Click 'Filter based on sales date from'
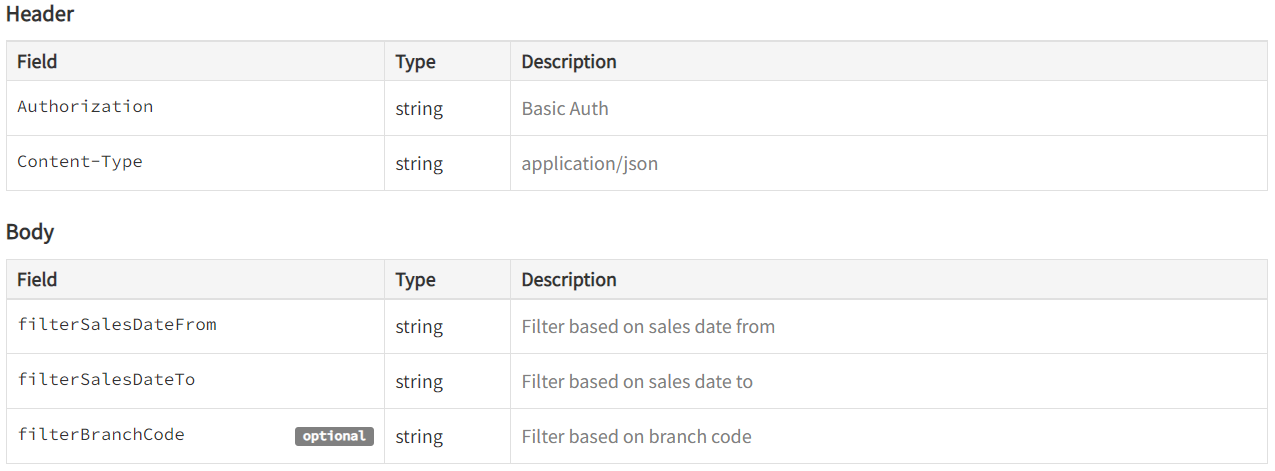The image size is (1275, 471). coord(648,326)
